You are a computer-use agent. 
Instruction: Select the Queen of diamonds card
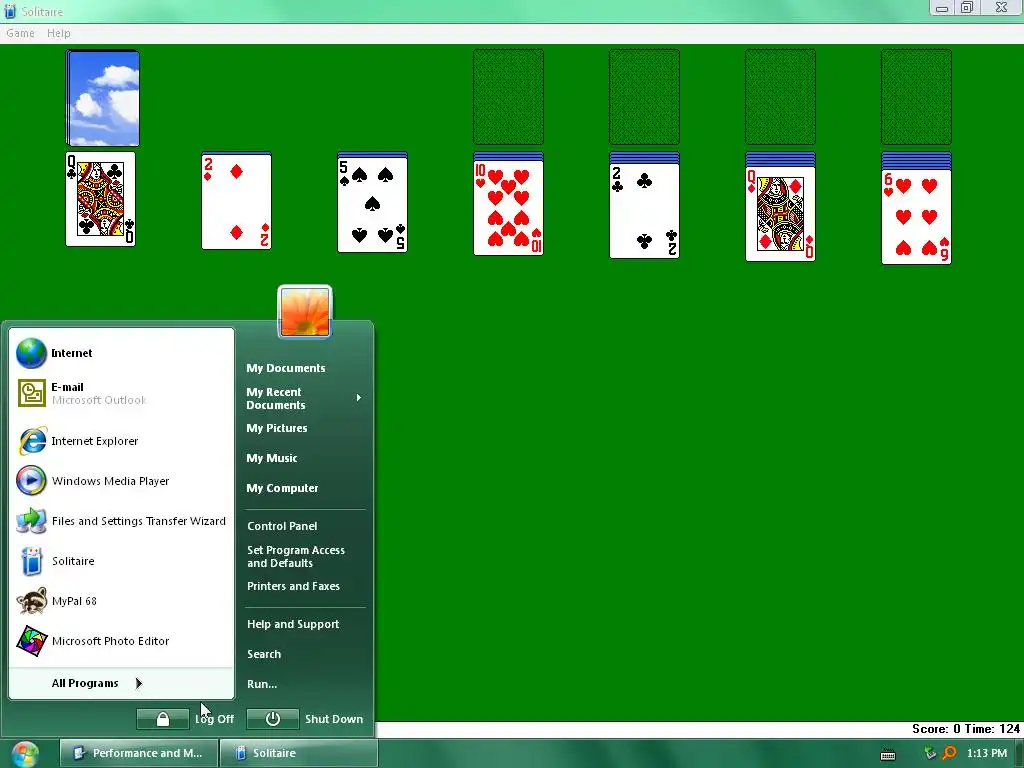pos(780,214)
